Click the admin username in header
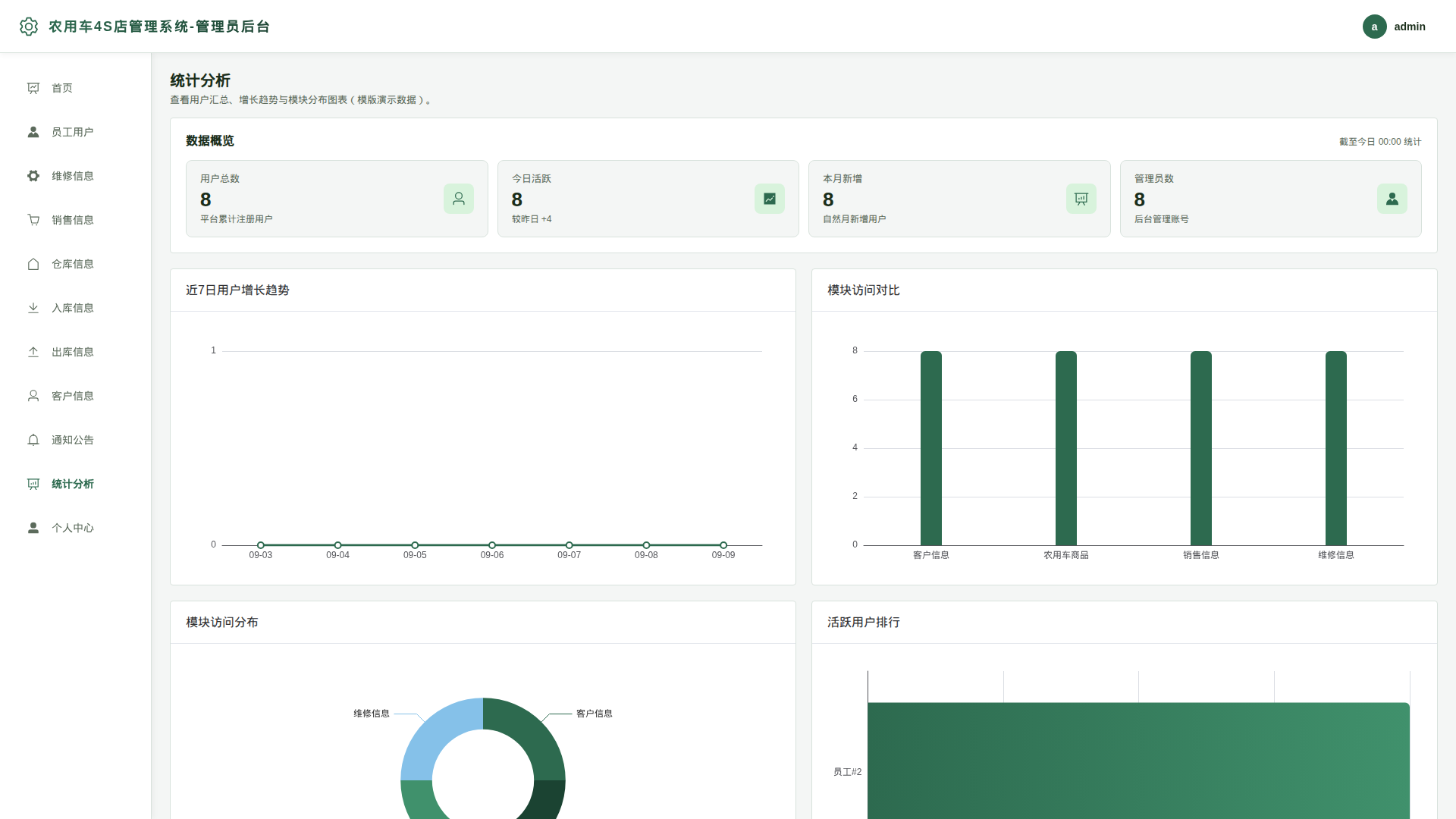This screenshot has width=1456, height=819. click(x=1410, y=27)
